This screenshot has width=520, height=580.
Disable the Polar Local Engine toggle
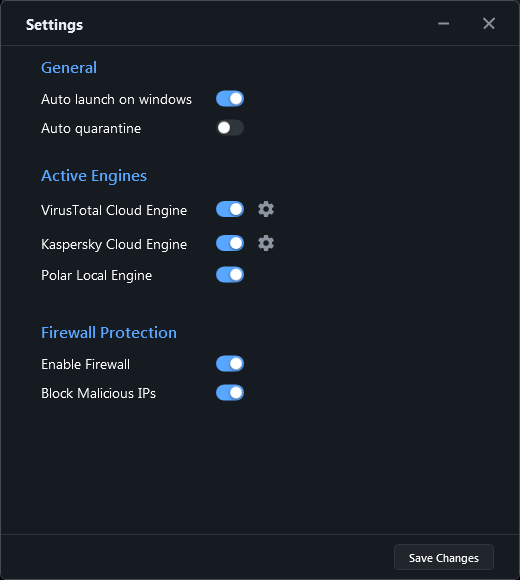(x=230, y=275)
